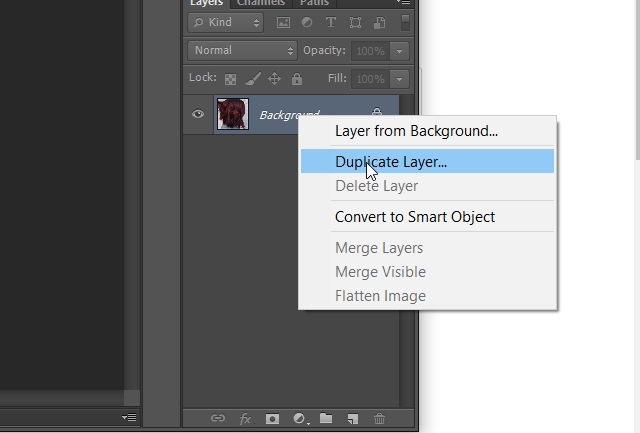
Task: Lock all padlock icon
Action: (x=297, y=78)
